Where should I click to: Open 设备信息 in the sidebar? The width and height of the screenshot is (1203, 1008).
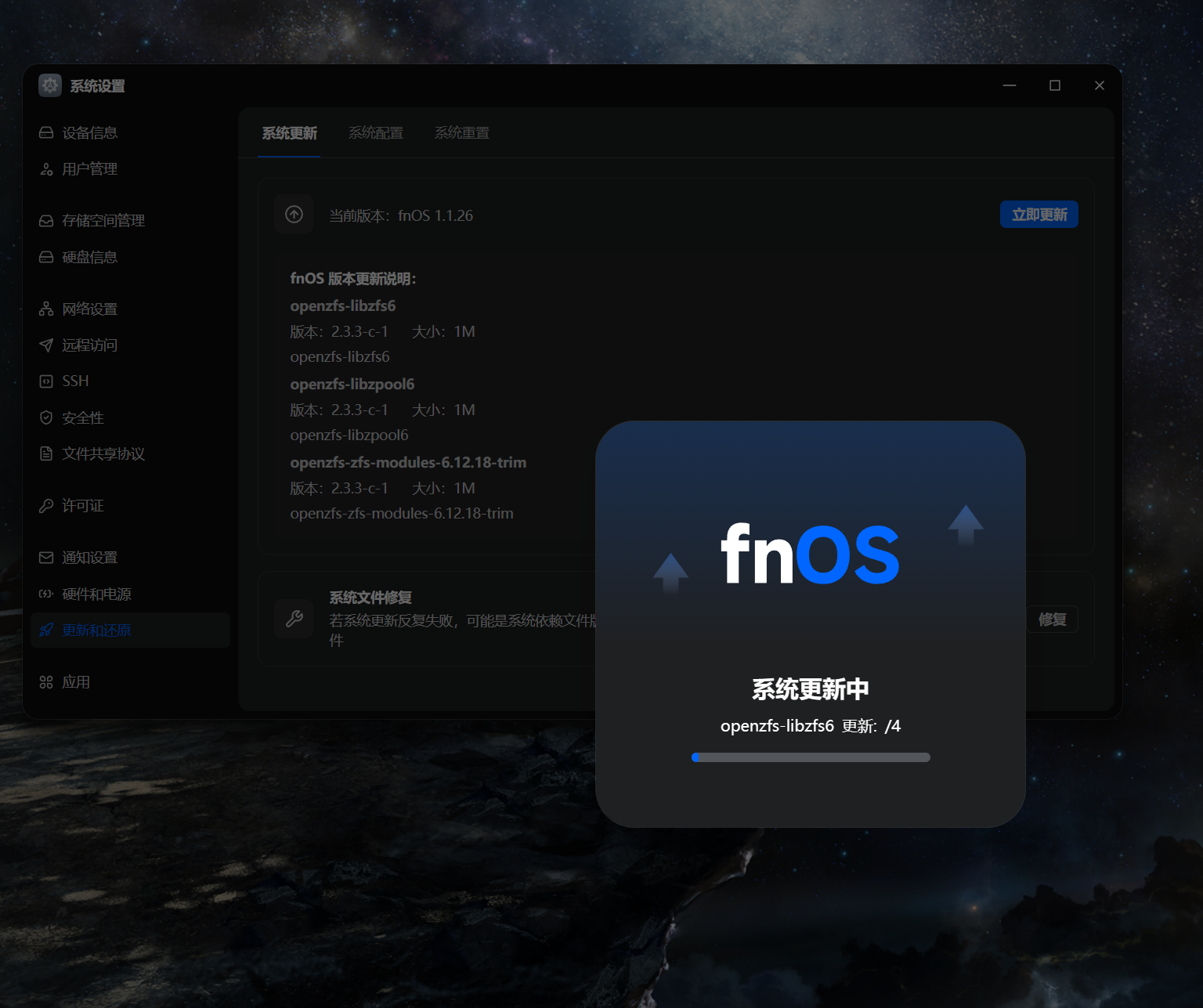[x=130, y=133]
